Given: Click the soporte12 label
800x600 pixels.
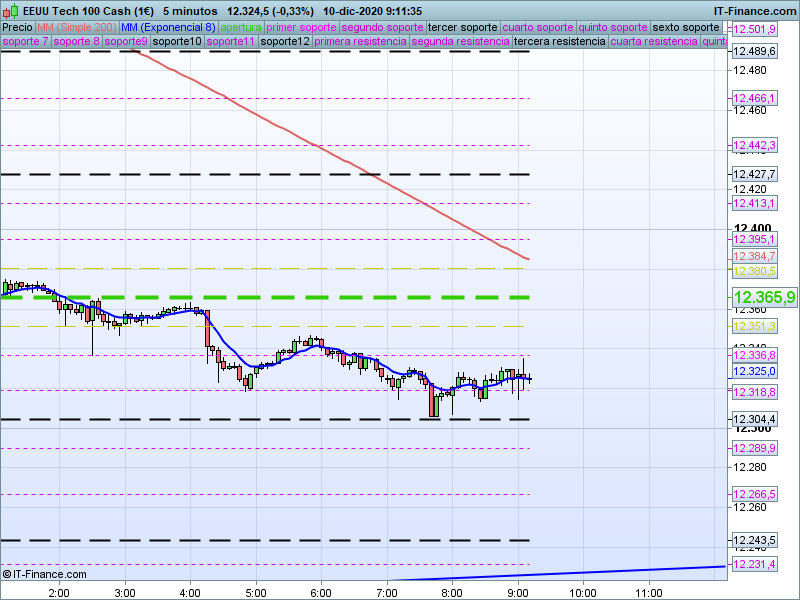Looking at the screenshot, I should [284, 42].
